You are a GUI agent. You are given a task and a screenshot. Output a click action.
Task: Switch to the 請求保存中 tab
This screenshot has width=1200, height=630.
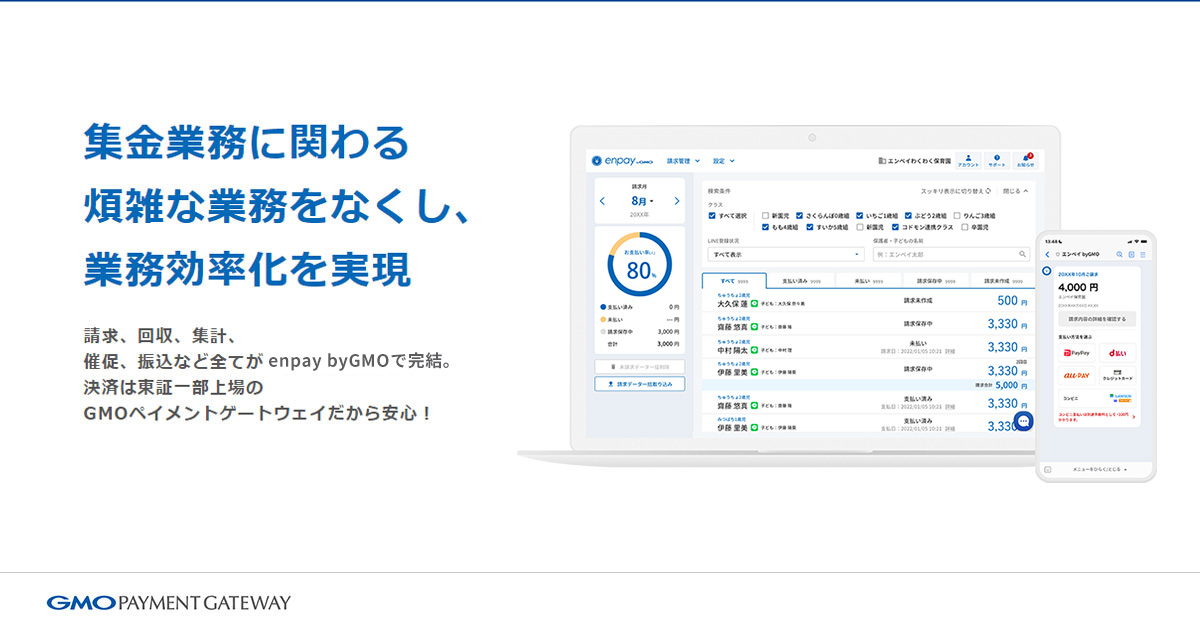936,281
